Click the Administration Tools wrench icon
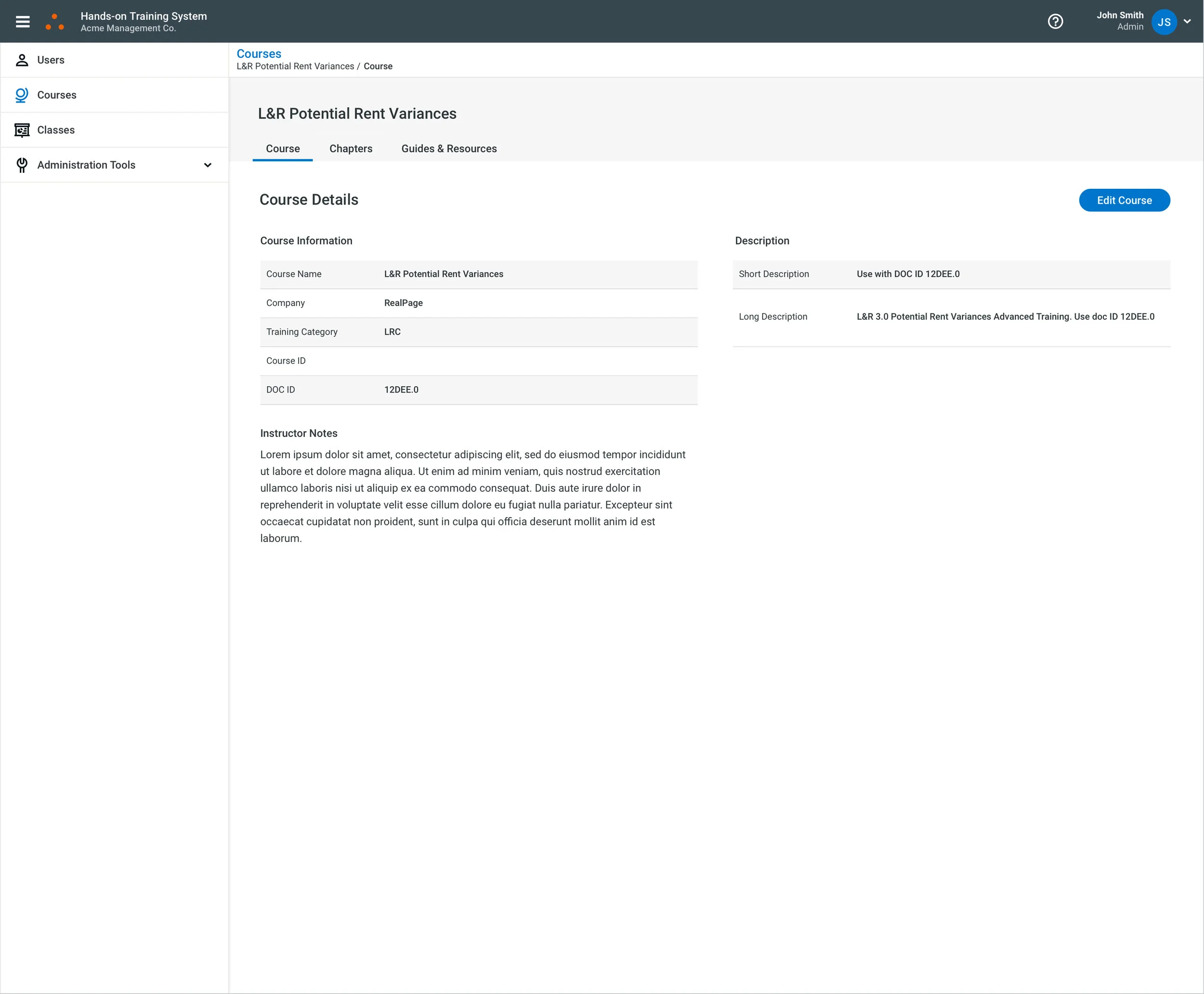 coord(22,165)
